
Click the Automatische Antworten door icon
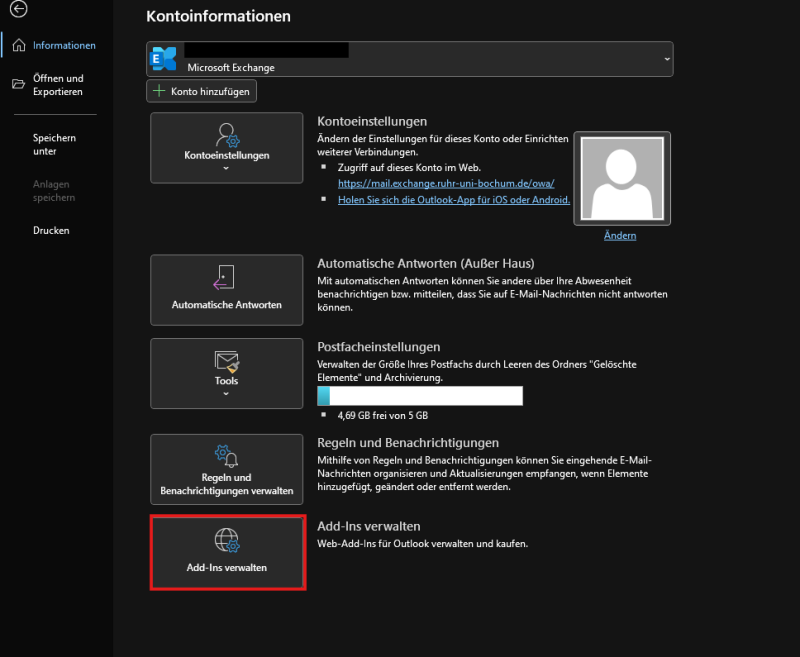coord(226,278)
